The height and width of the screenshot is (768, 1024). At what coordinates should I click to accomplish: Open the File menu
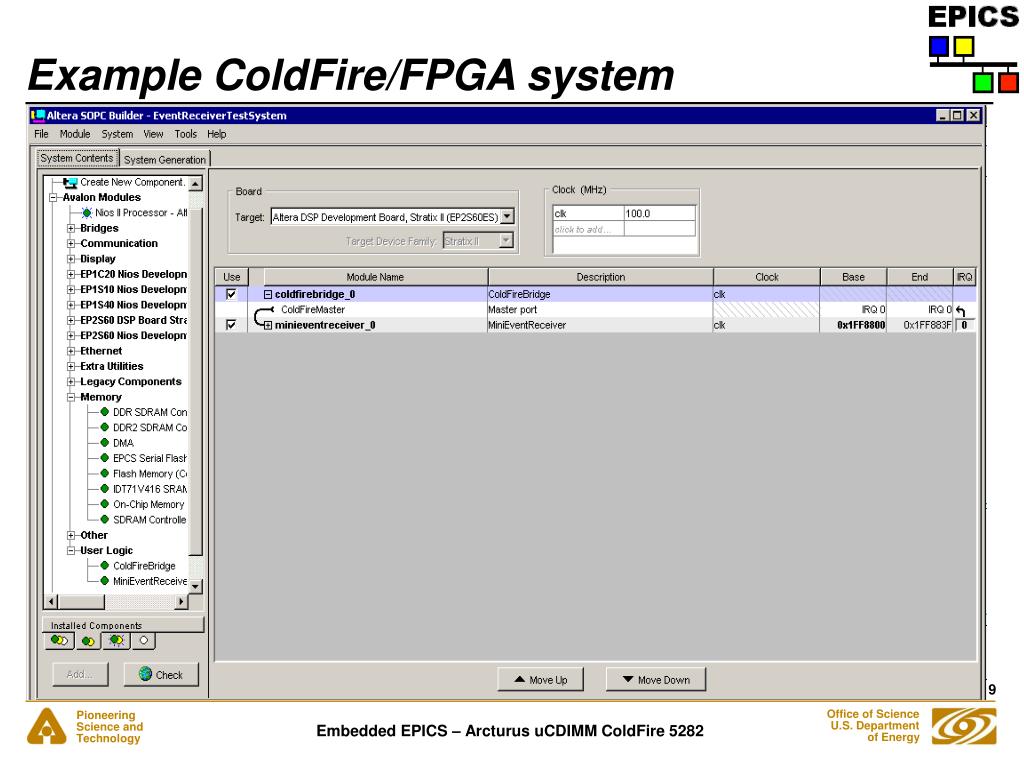point(41,134)
